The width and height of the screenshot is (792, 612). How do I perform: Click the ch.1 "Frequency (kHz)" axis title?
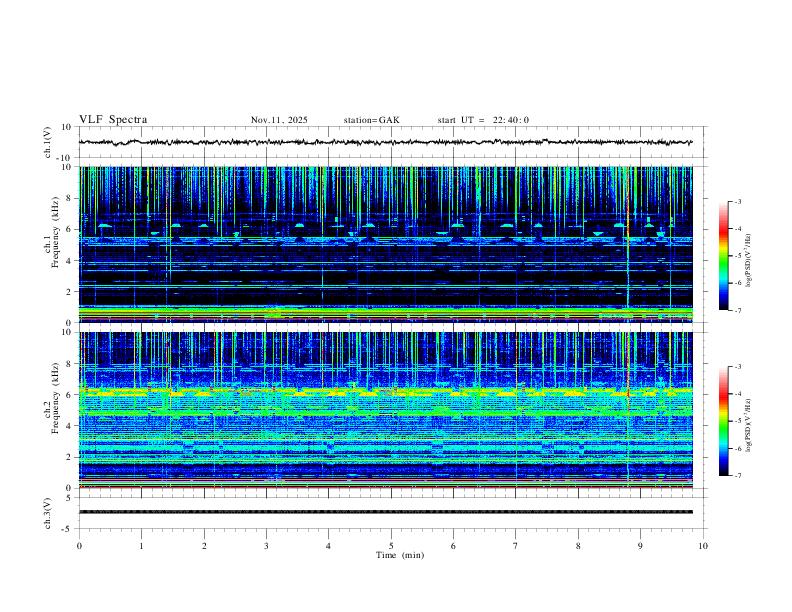coord(55,231)
